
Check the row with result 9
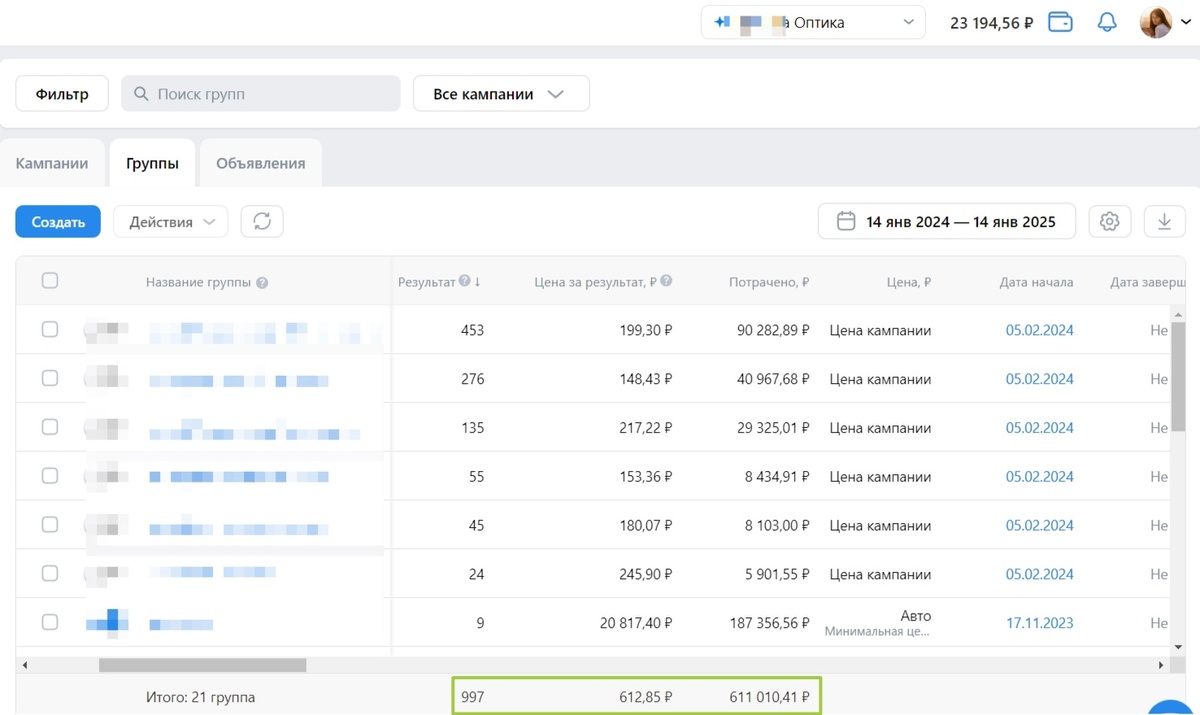pos(50,622)
